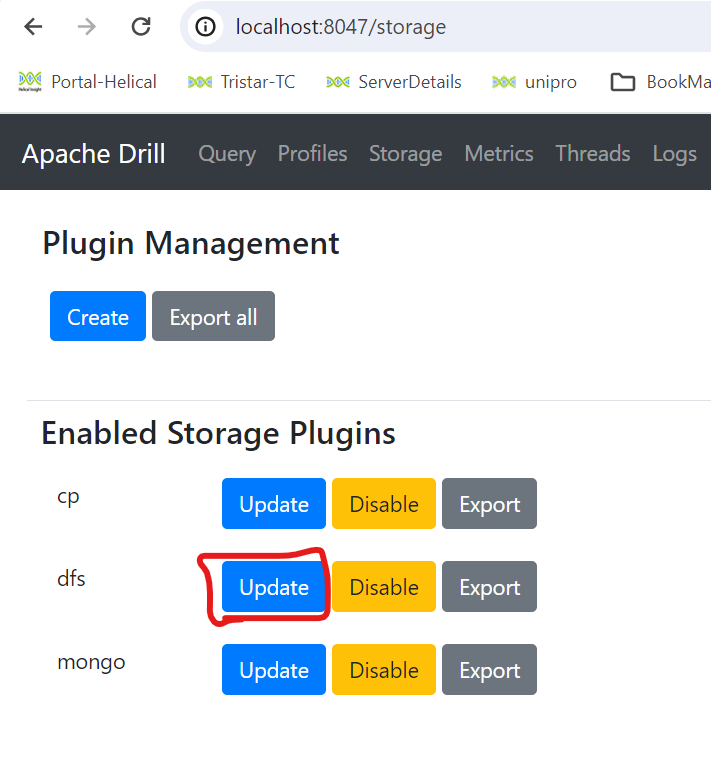The height and width of the screenshot is (757, 711).
Task: Update the dfs storage plugin
Action: click(x=274, y=587)
